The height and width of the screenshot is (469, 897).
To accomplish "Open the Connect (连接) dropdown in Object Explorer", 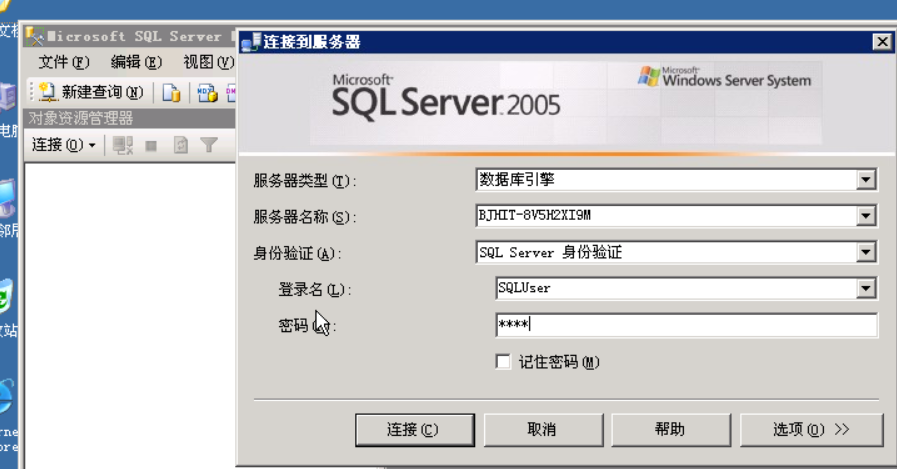I will click(x=63, y=145).
